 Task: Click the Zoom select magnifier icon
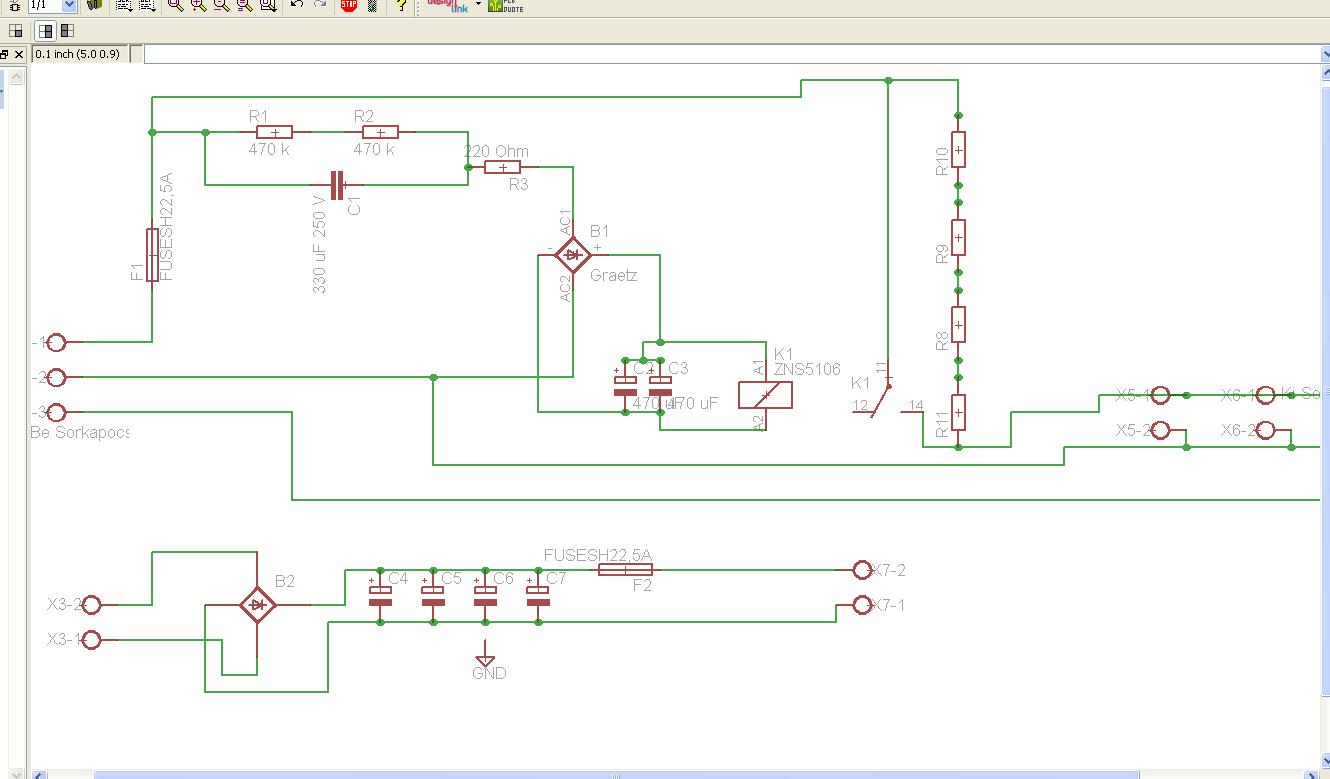pos(268,5)
